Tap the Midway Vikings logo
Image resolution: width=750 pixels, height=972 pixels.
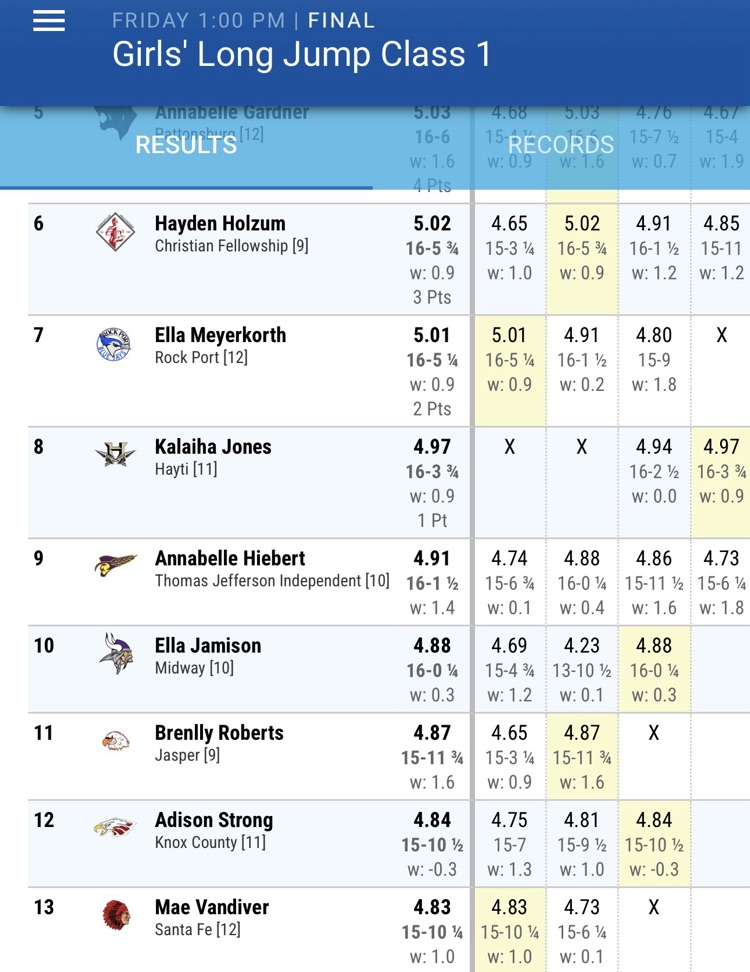(117, 653)
